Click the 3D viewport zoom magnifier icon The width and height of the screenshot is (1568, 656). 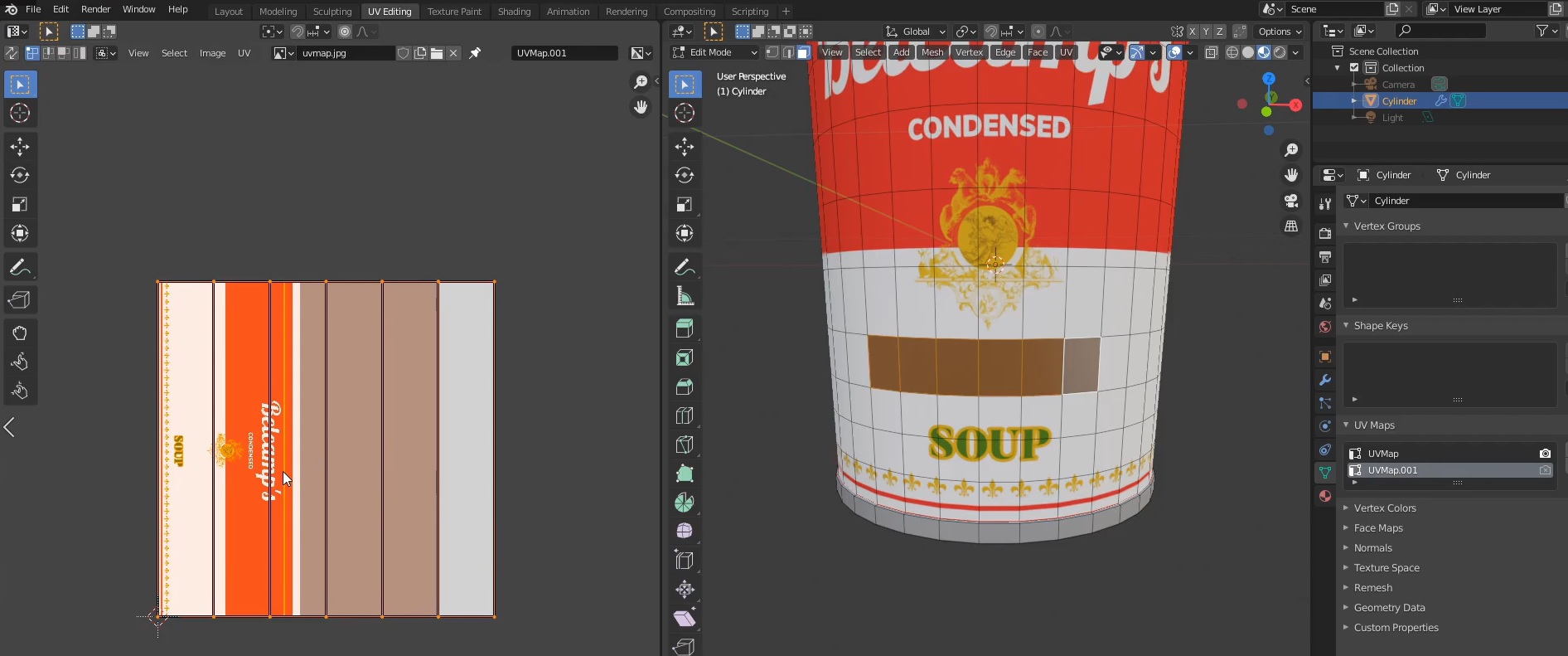(1291, 150)
